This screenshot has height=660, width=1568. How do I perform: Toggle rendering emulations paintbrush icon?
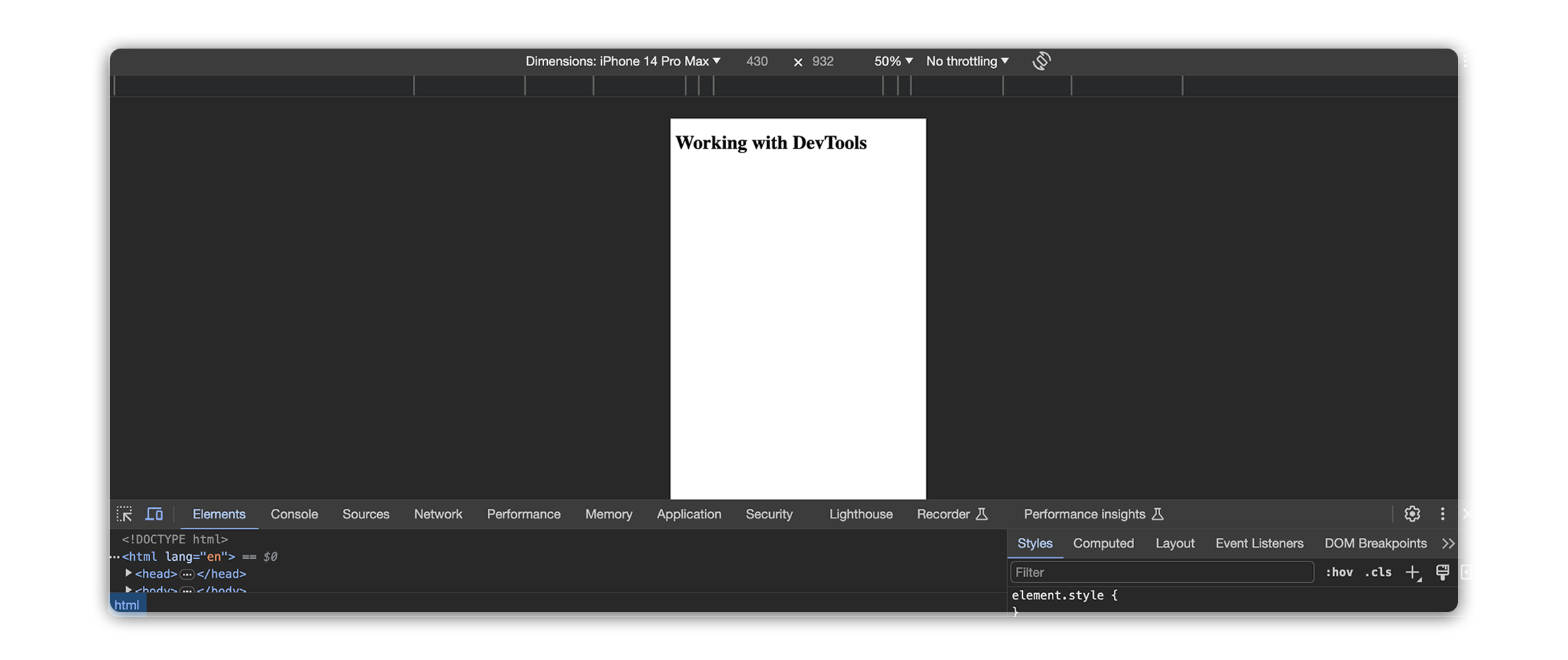click(x=1442, y=573)
